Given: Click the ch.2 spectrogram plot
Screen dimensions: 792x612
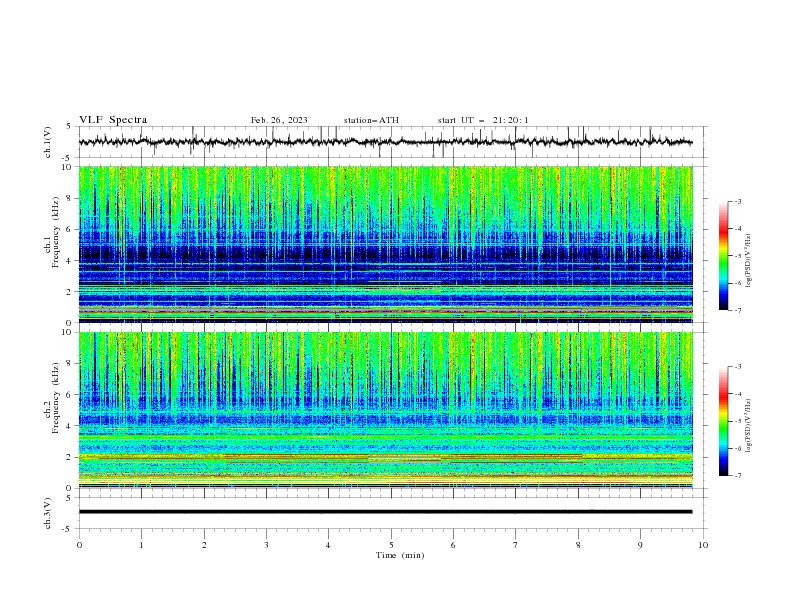Looking at the screenshot, I should (385, 410).
